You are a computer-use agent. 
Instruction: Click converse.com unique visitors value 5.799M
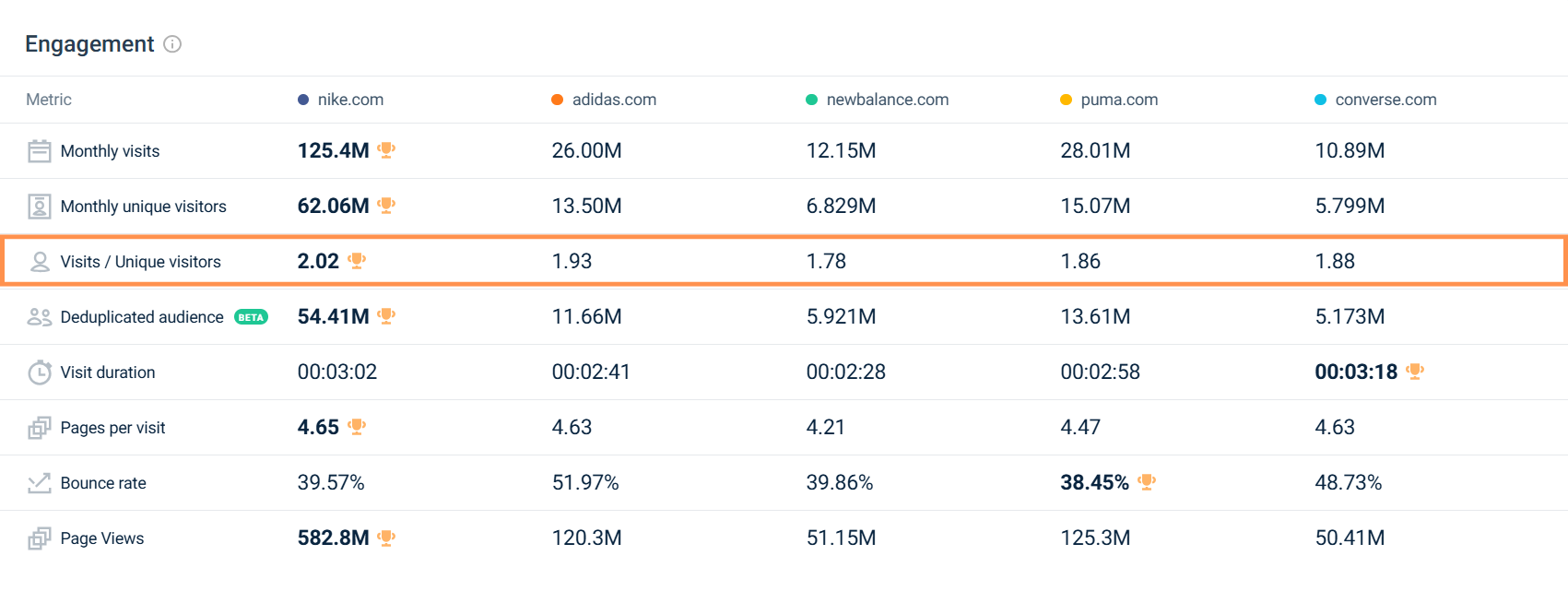coord(1350,206)
